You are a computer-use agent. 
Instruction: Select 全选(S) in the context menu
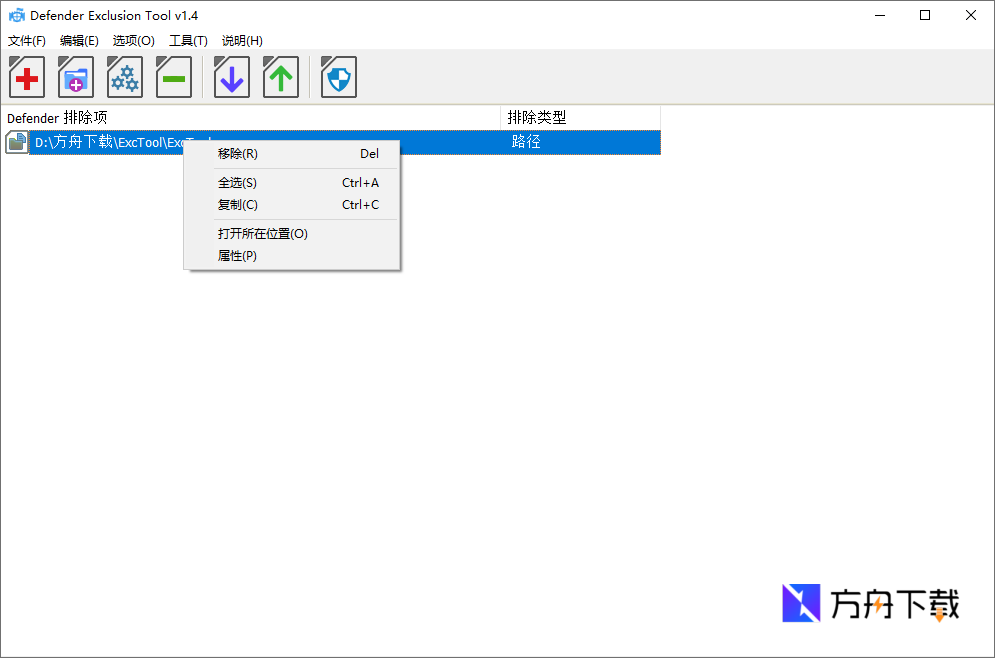pyautogui.click(x=237, y=182)
